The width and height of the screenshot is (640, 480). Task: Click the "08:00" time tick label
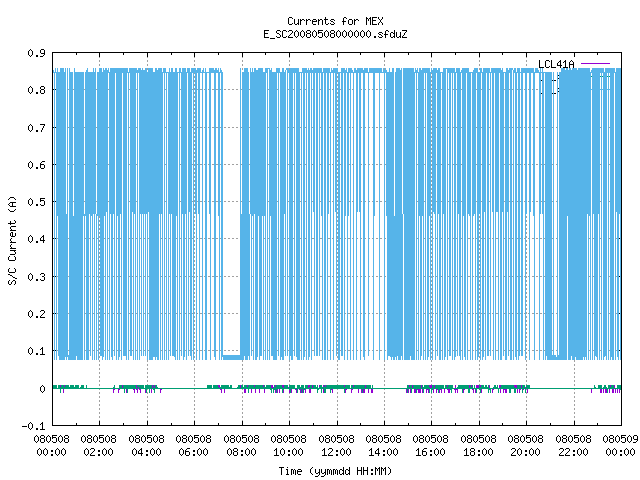(241, 452)
